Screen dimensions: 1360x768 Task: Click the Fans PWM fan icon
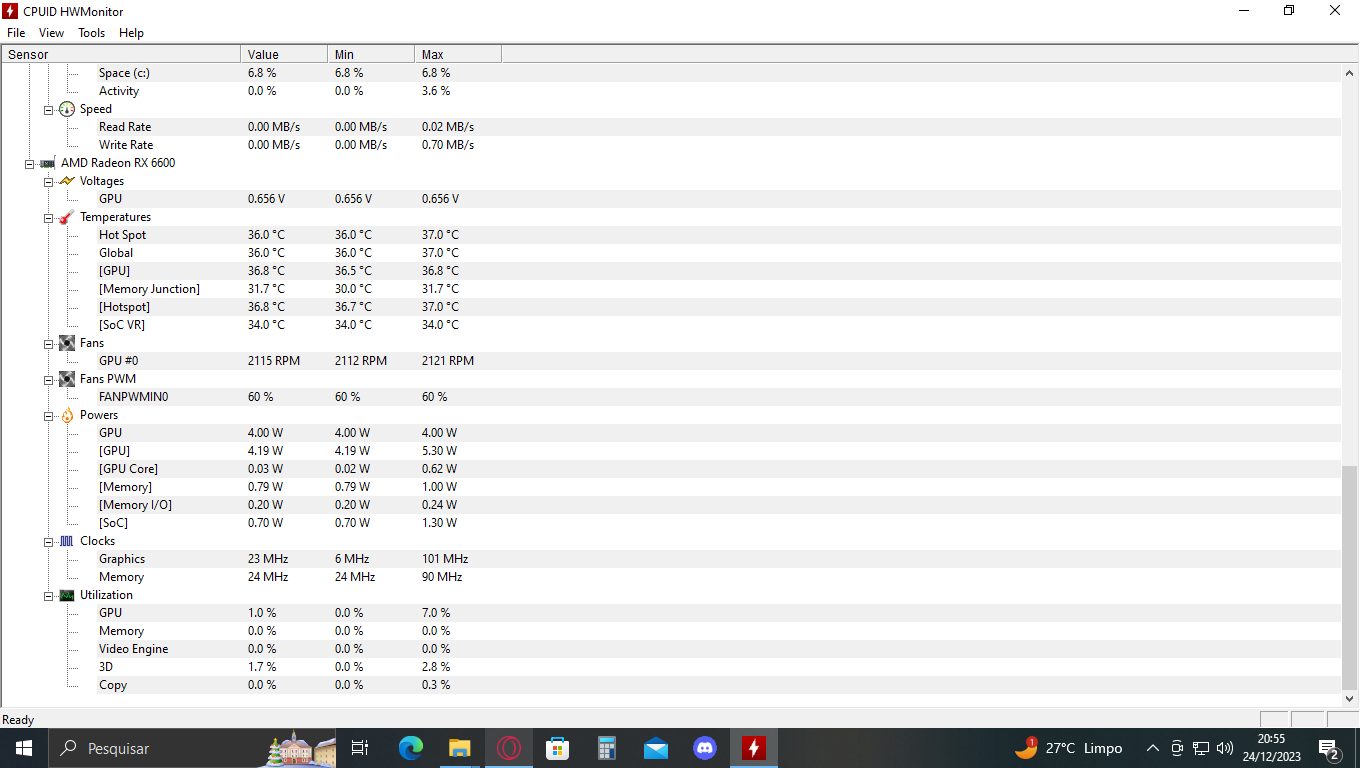tap(67, 379)
